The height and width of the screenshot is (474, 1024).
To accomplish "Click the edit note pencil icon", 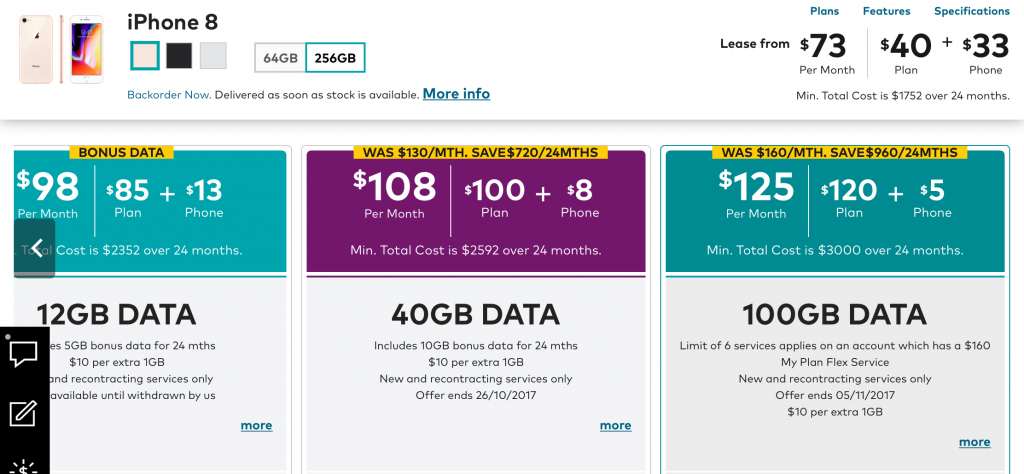I will 24,413.
